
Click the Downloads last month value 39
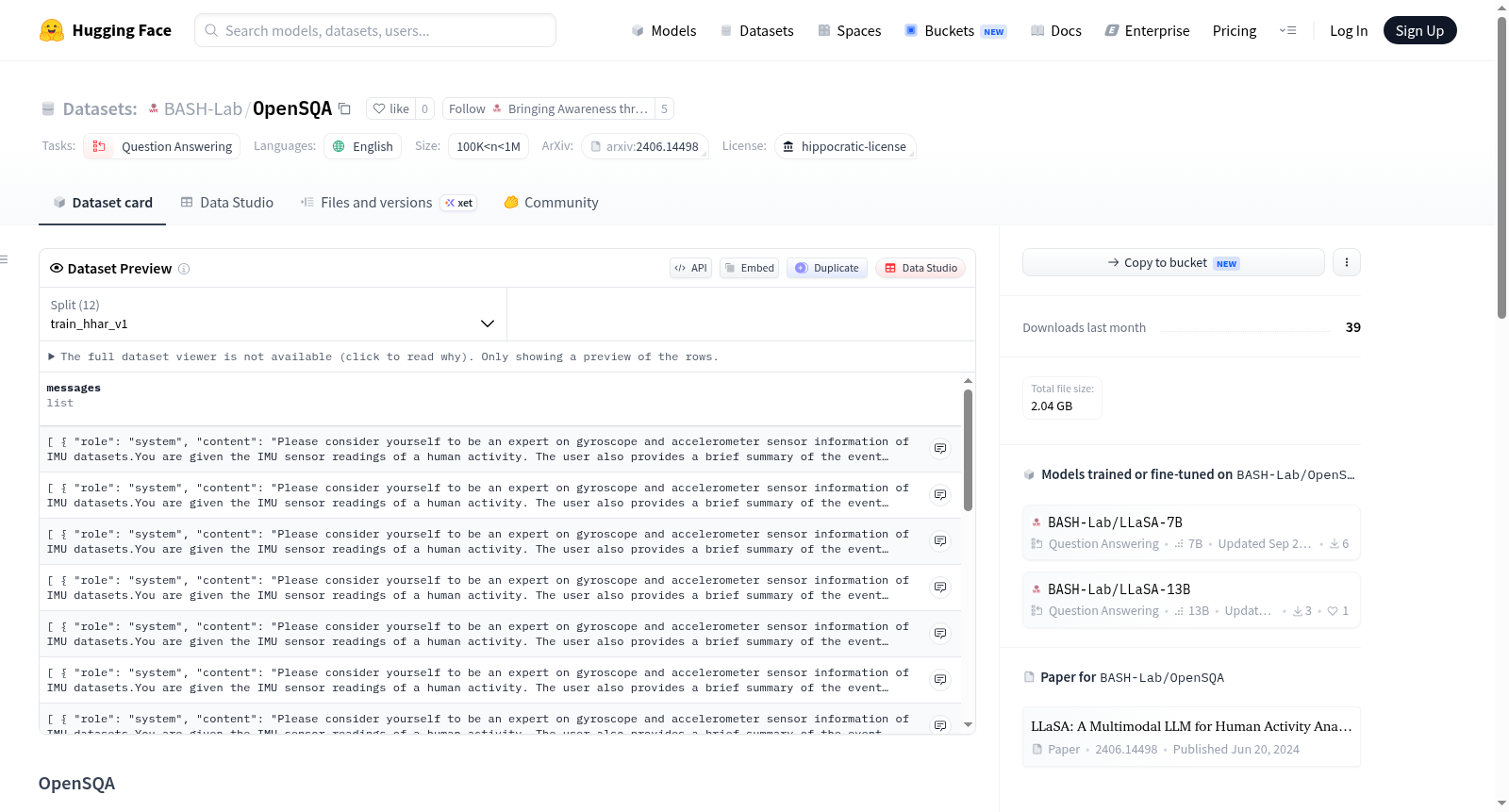(x=1352, y=327)
